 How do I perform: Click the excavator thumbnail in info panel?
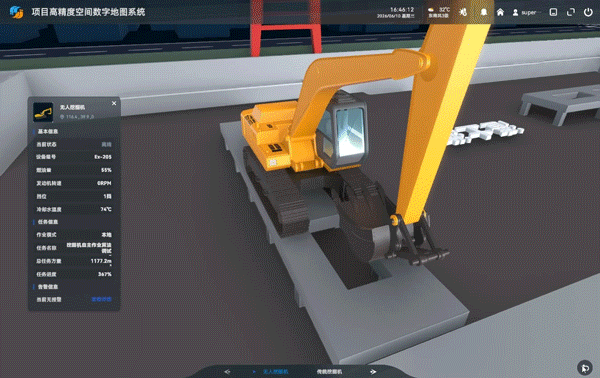(43, 112)
